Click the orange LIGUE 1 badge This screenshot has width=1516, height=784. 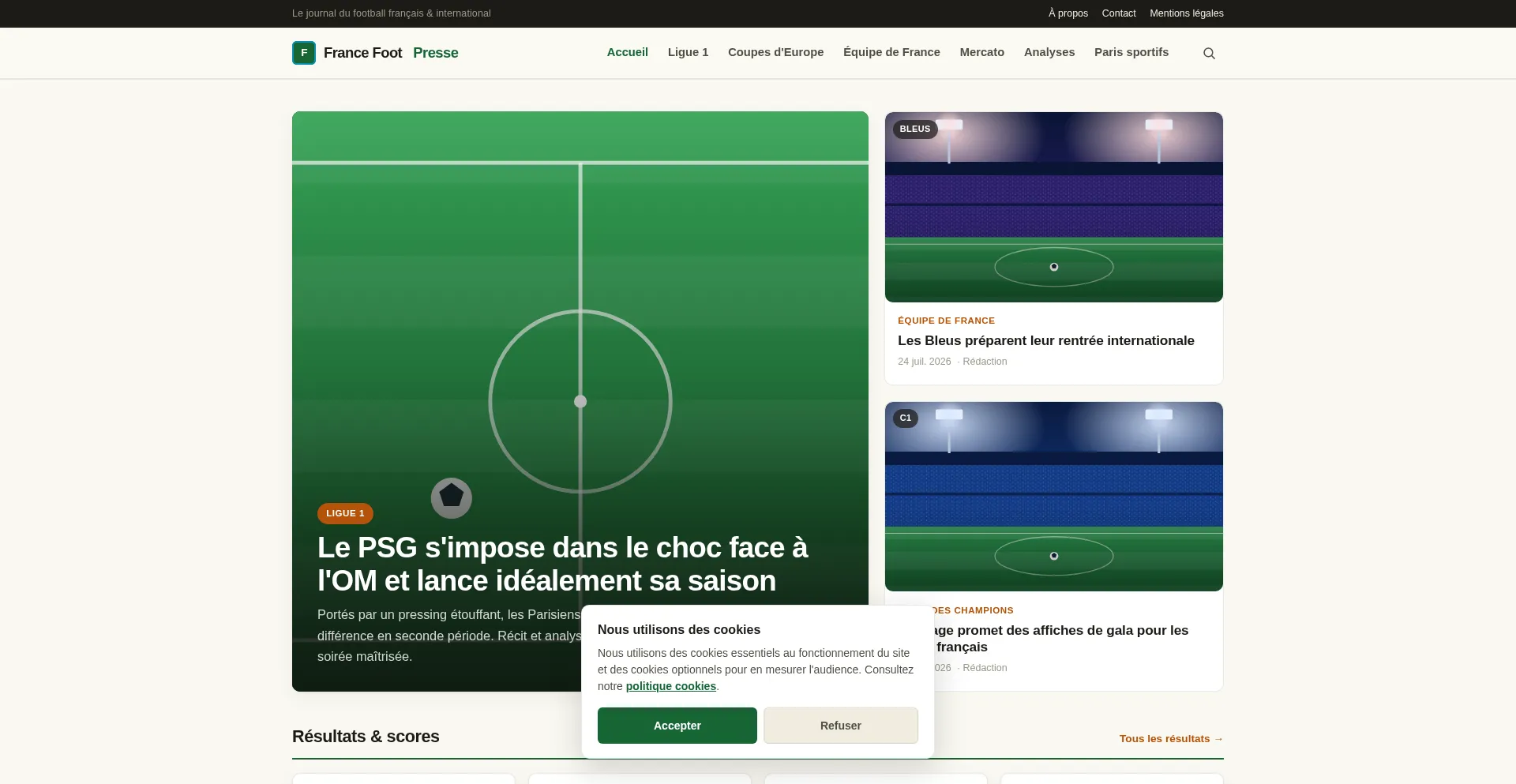click(x=345, y=513)
